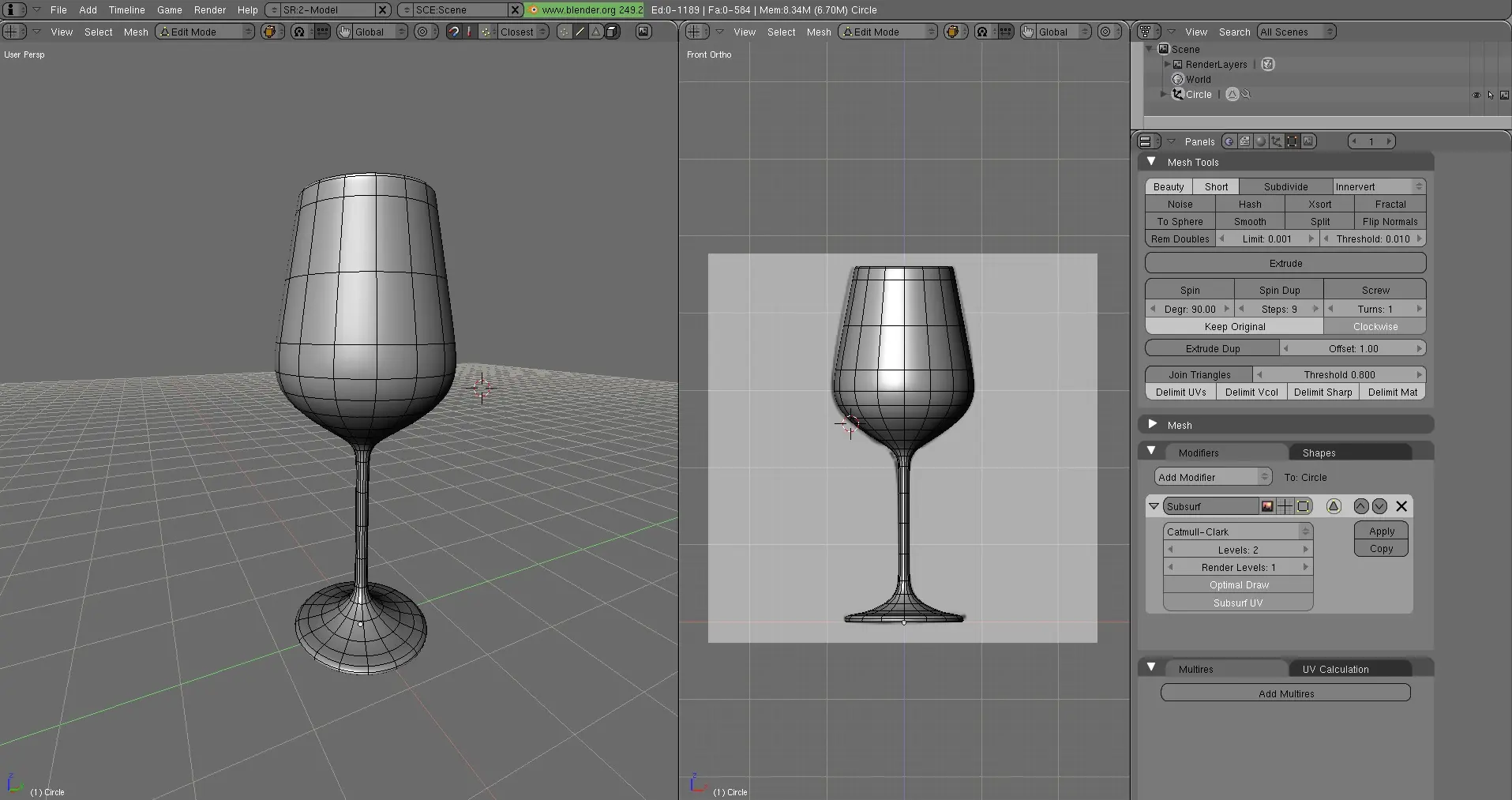1512x800 pixels.
Task: Select face select mode in left viewport
Action: 596,32
